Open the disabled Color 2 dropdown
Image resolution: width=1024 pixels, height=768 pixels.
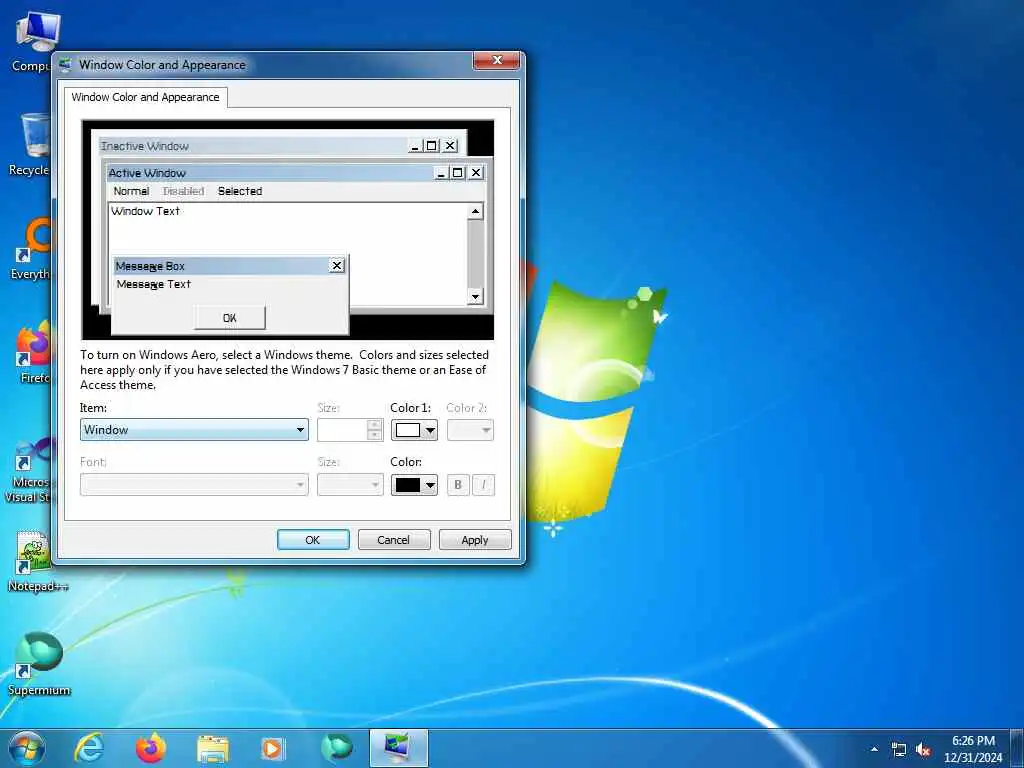(470, 430)
